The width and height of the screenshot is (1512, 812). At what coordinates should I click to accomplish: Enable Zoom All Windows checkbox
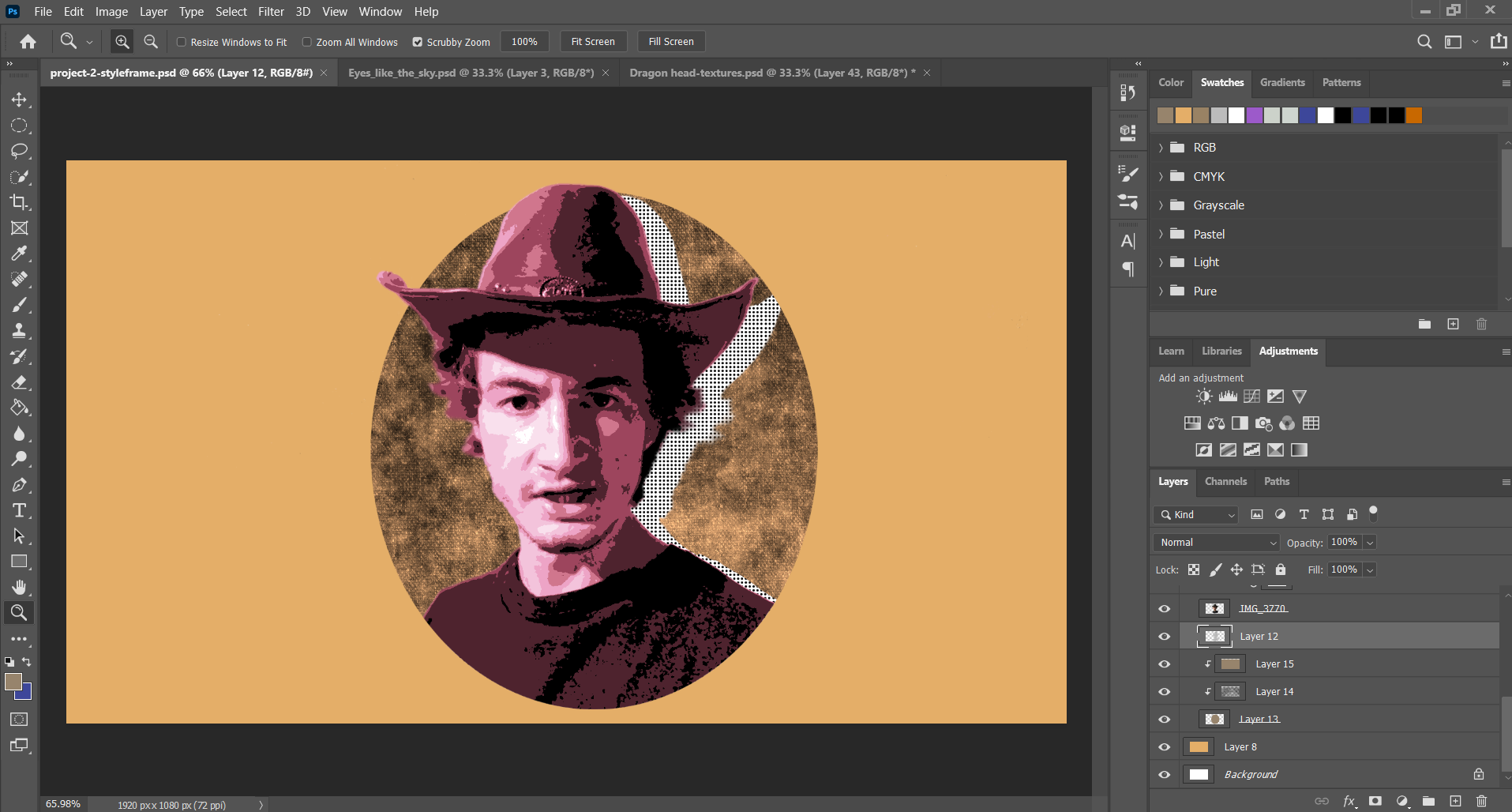point(307,42)
